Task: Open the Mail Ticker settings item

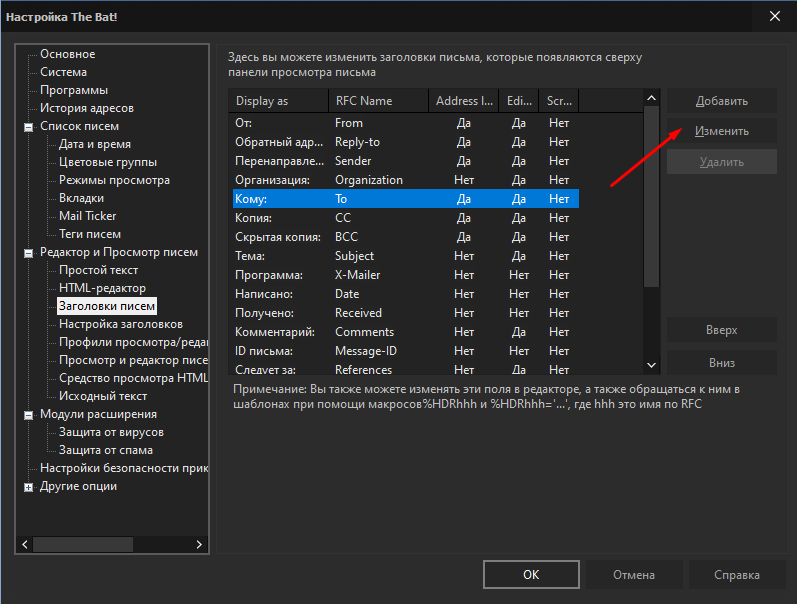Action: point(88,216)
